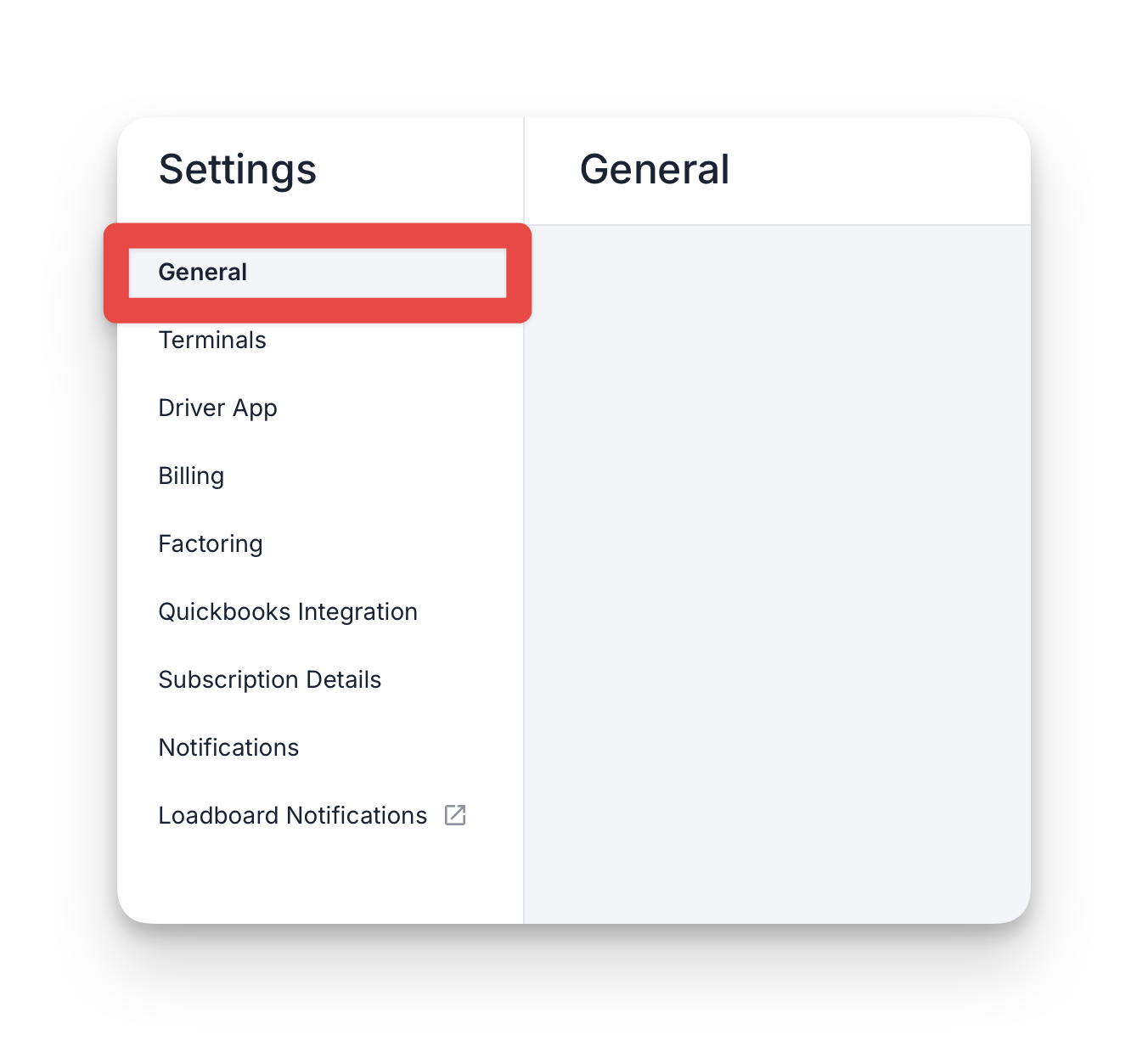
Task: Click the white header area right of General title
Action: (x=879, y=170)
